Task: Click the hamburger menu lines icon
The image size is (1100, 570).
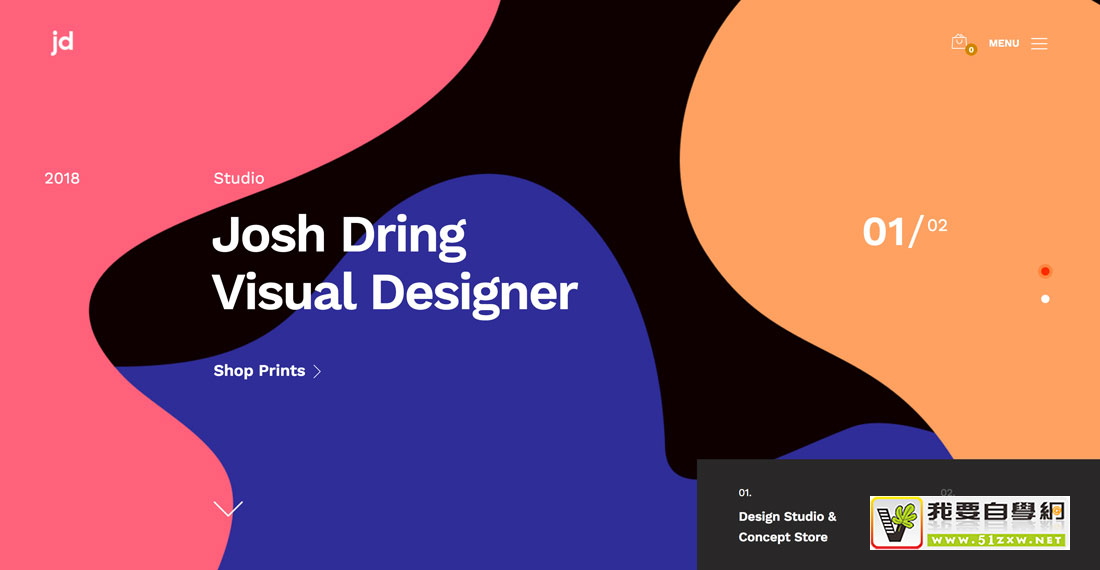Action: [1039, 44]
